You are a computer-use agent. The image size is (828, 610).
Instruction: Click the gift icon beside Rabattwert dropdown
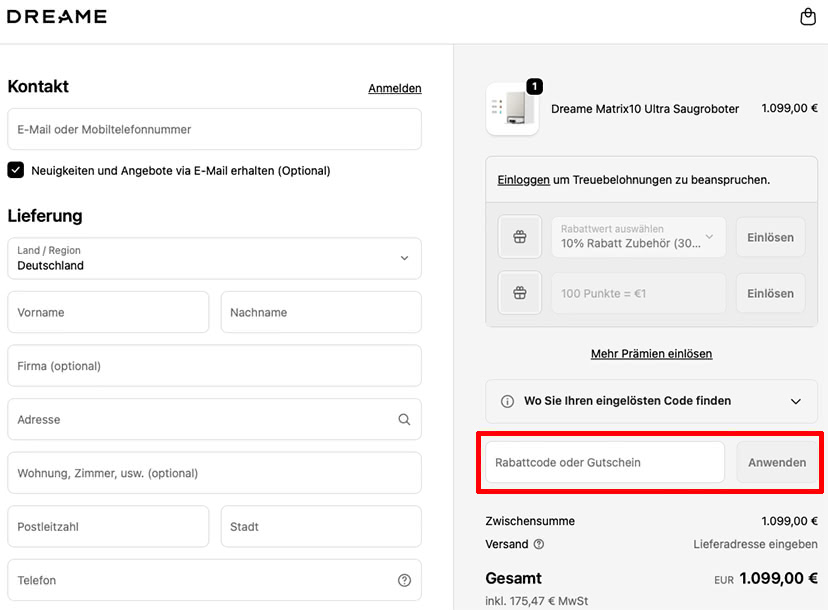[x=519, y=237]
